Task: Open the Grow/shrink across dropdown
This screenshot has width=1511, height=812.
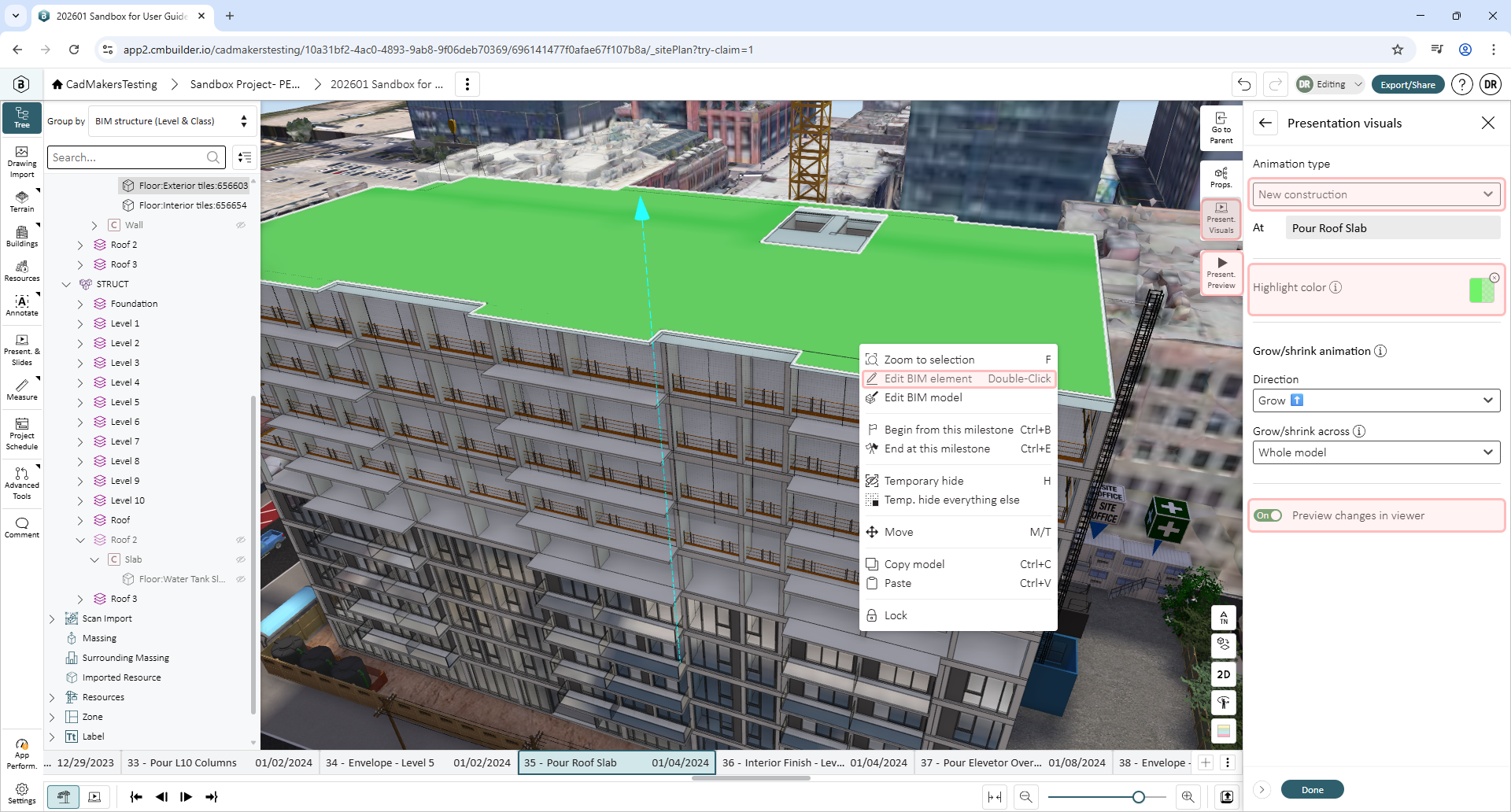Action: (x=1376, y=452)
